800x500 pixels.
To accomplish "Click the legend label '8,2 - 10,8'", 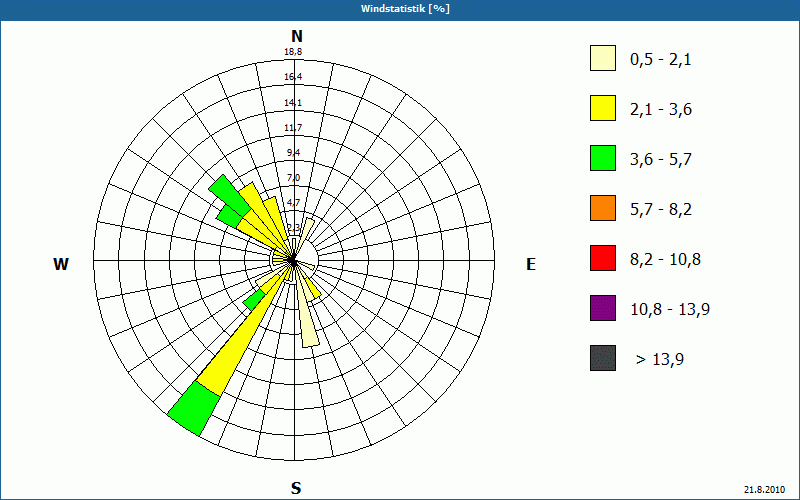I will (x=665, y=260).
